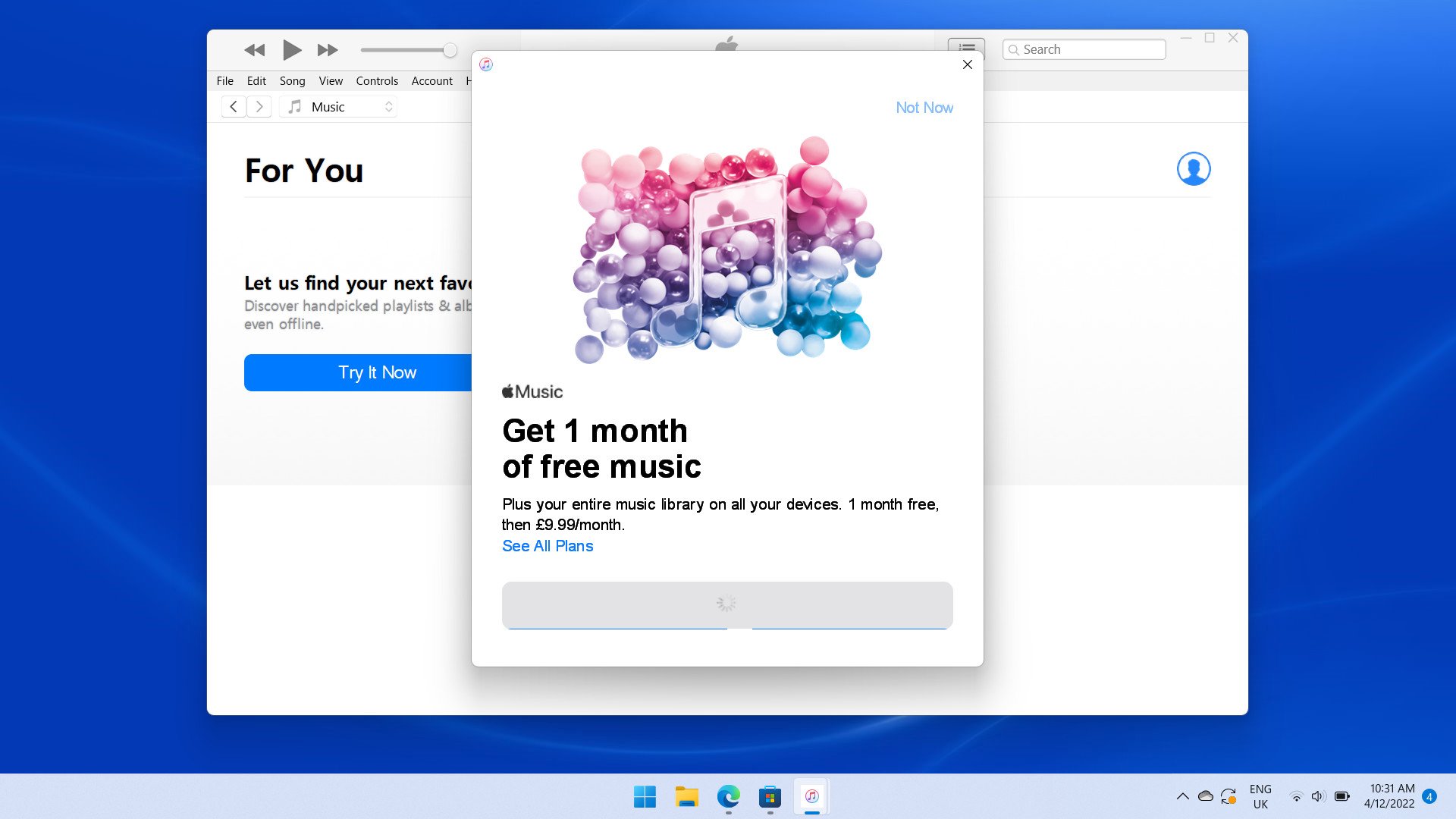
Task: Click the Wi-Fi network tray icon
Action: tap(1297, 796)
